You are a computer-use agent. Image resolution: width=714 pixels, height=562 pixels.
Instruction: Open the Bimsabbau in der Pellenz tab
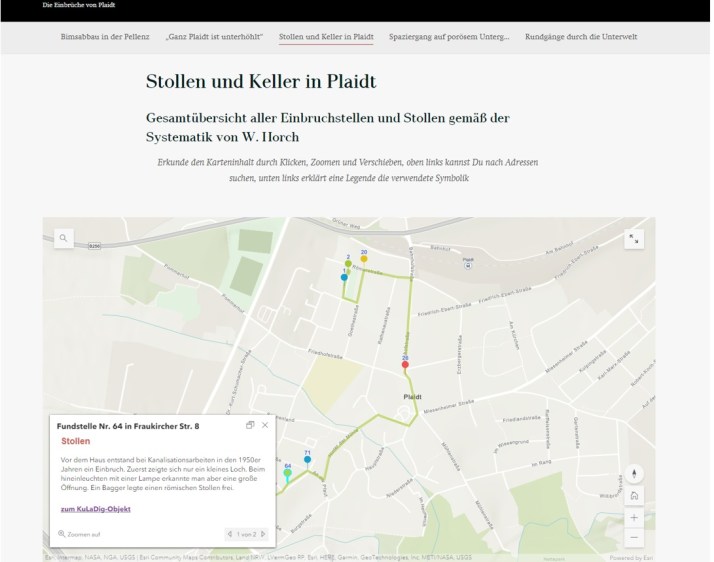point(105,37)
